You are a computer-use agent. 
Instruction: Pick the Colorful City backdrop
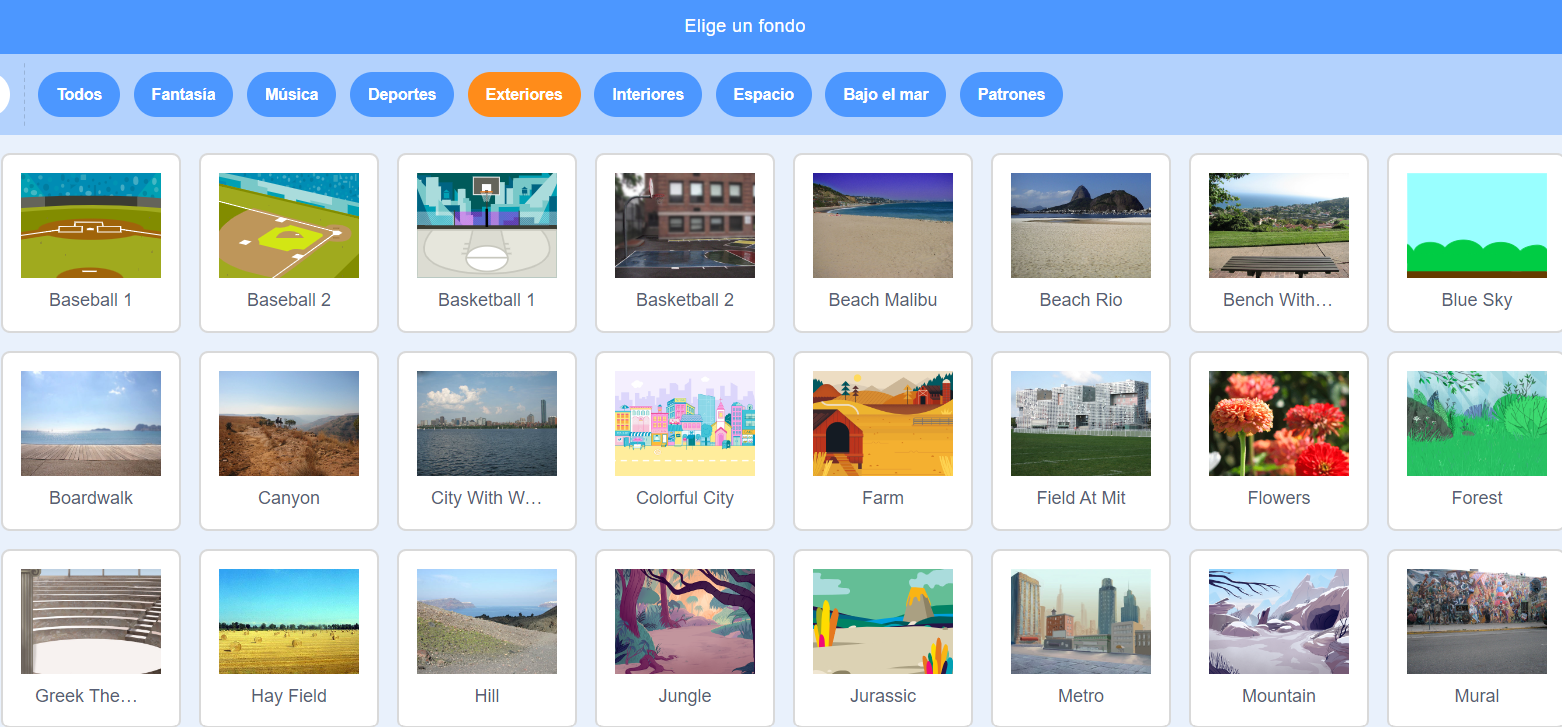tap(685, 424)
